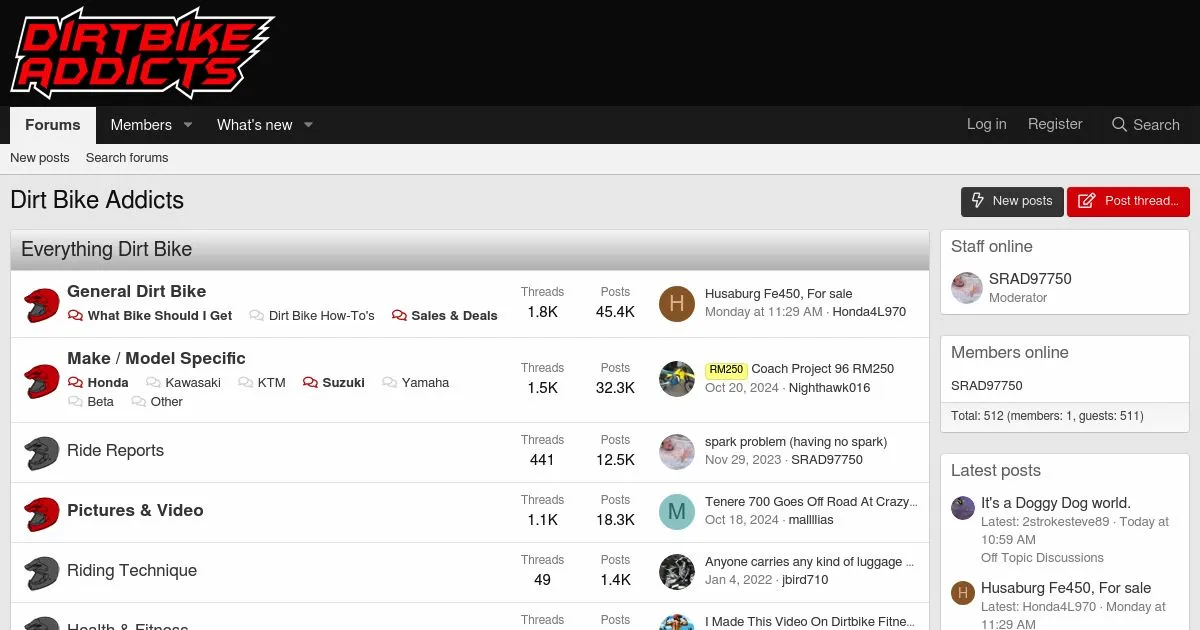Open the KTM sub-forum
The height and width of the screenshot is (630, 1200).
272,382
